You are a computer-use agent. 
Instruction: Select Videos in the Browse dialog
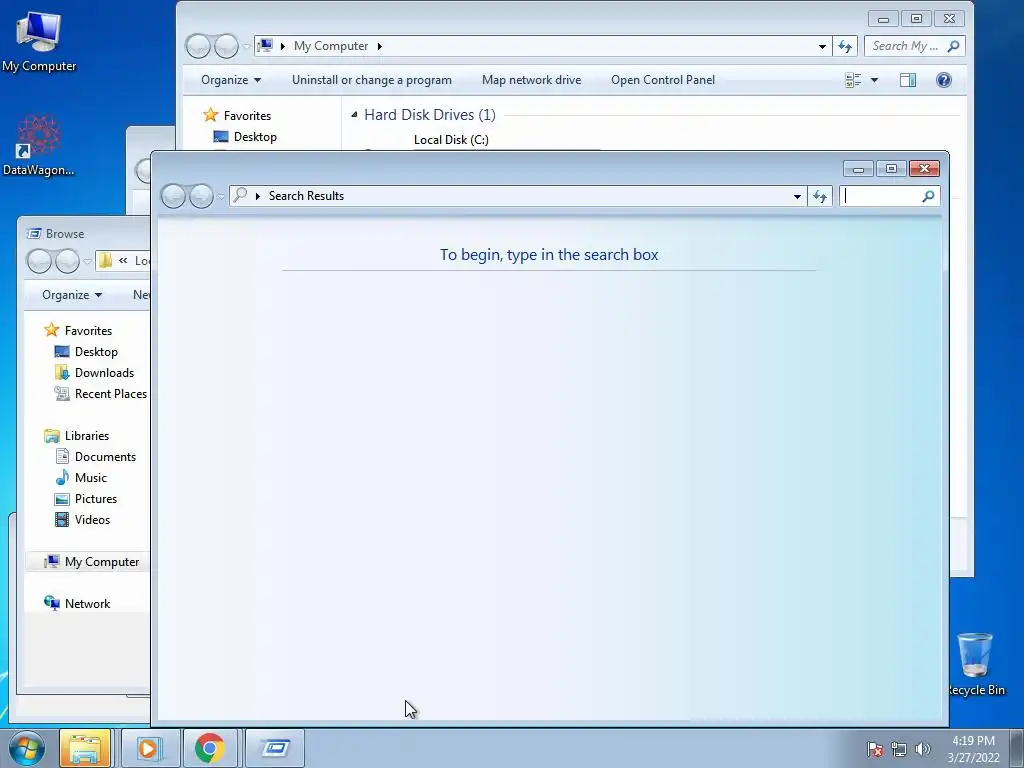pos(82,520)
